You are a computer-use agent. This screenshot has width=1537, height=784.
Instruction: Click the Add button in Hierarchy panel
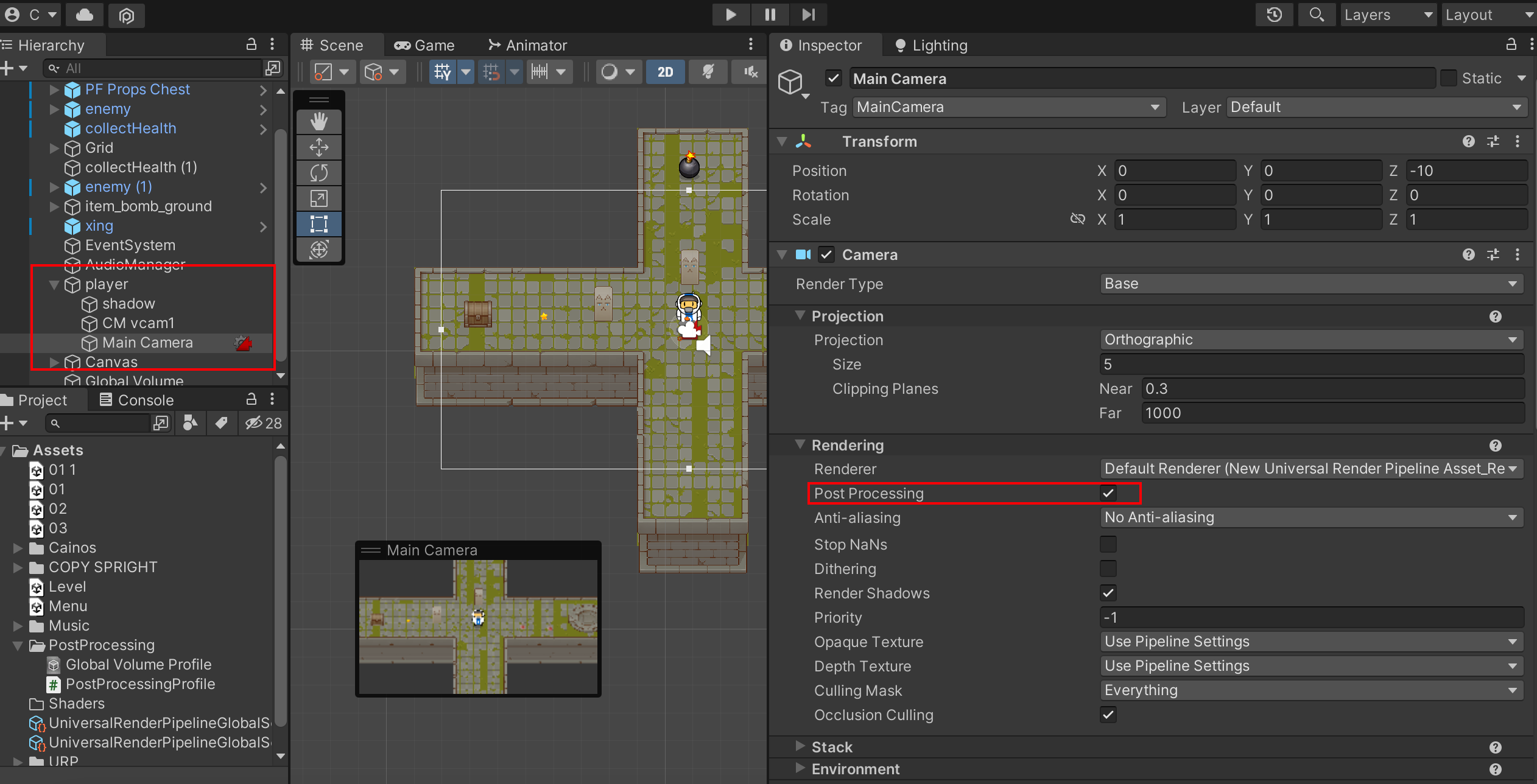[9, 68]
